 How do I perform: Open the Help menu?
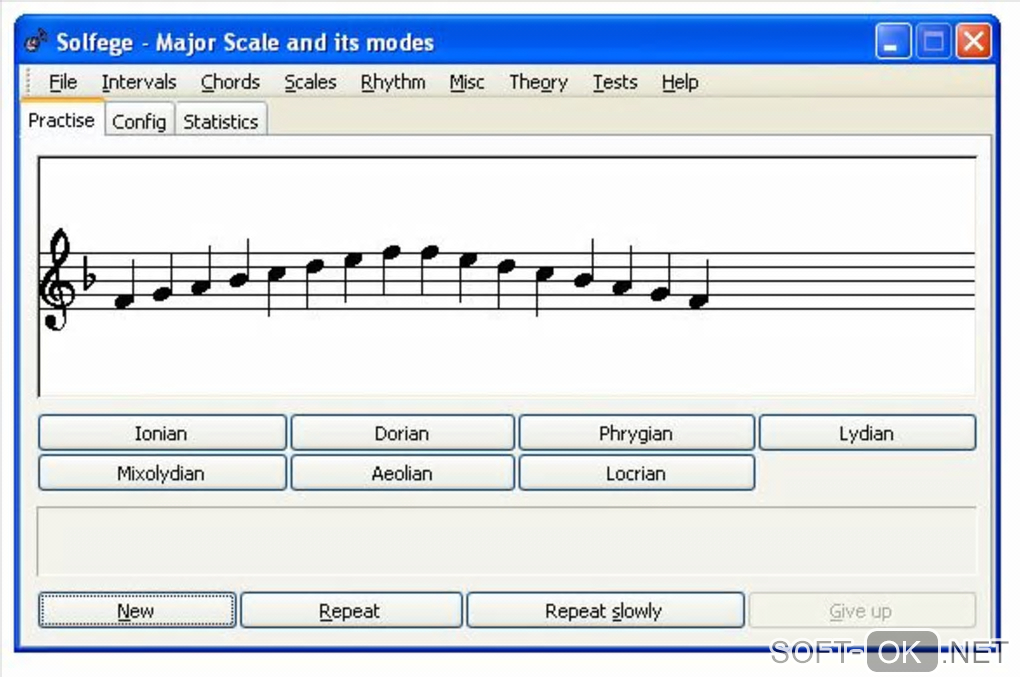680,83
